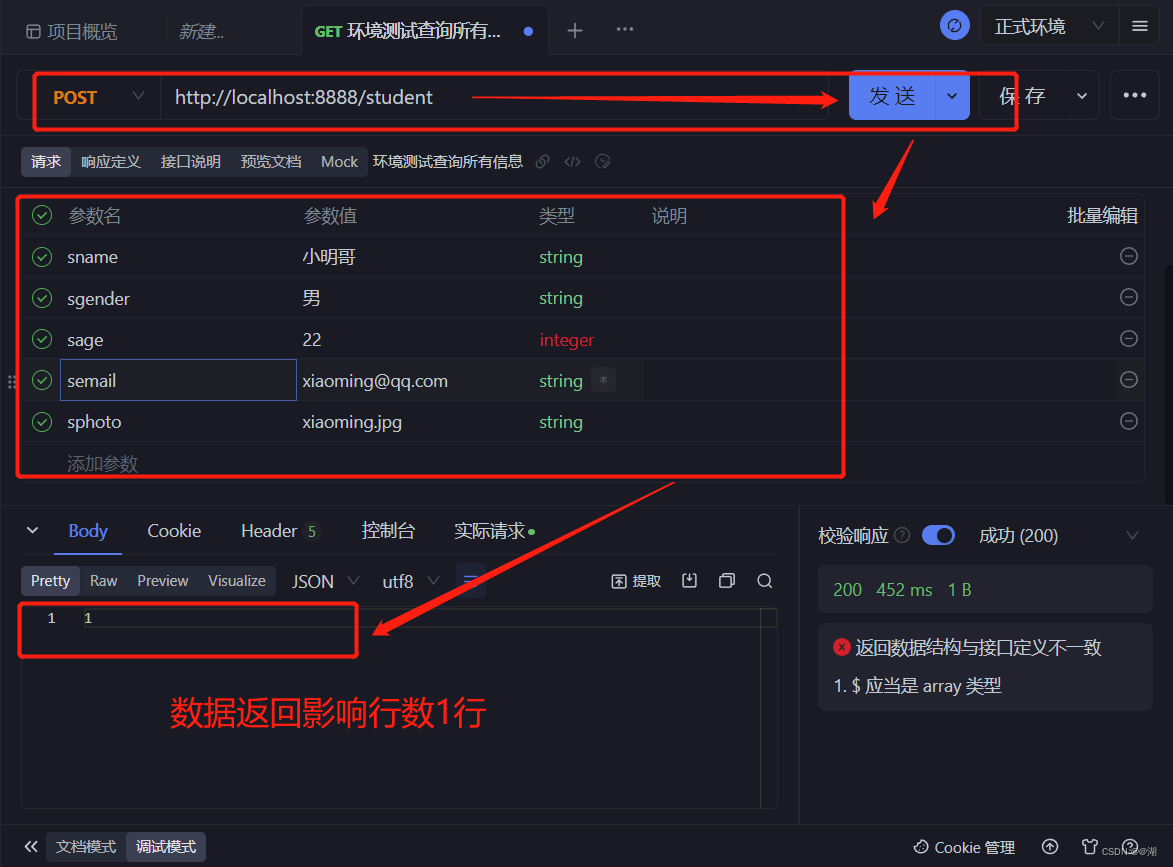
Task: Remove the semail parameter row
Action: pyautogui.click(x=1129, y=379)
